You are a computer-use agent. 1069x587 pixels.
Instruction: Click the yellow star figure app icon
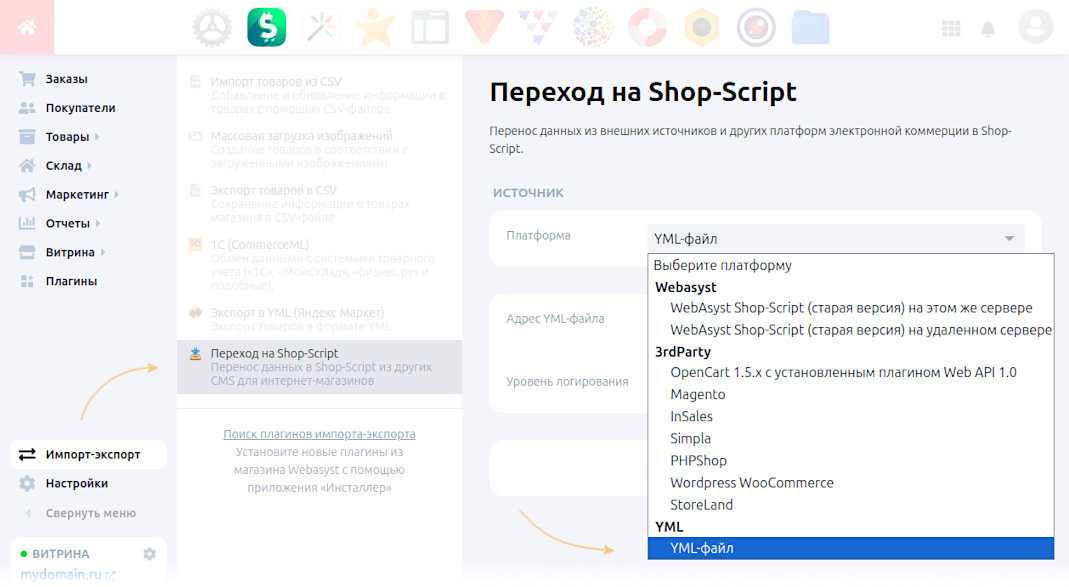(376, 27)
